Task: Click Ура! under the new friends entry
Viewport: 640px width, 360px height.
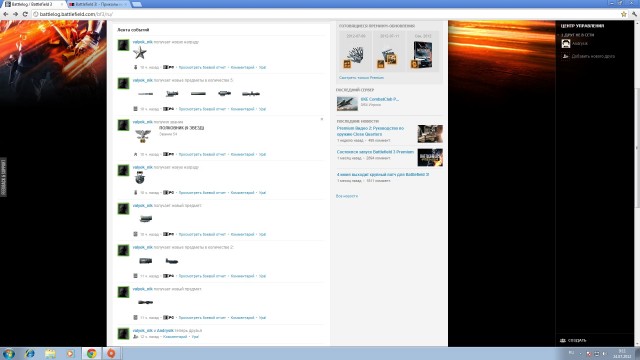Action: [x=195, y=337]
